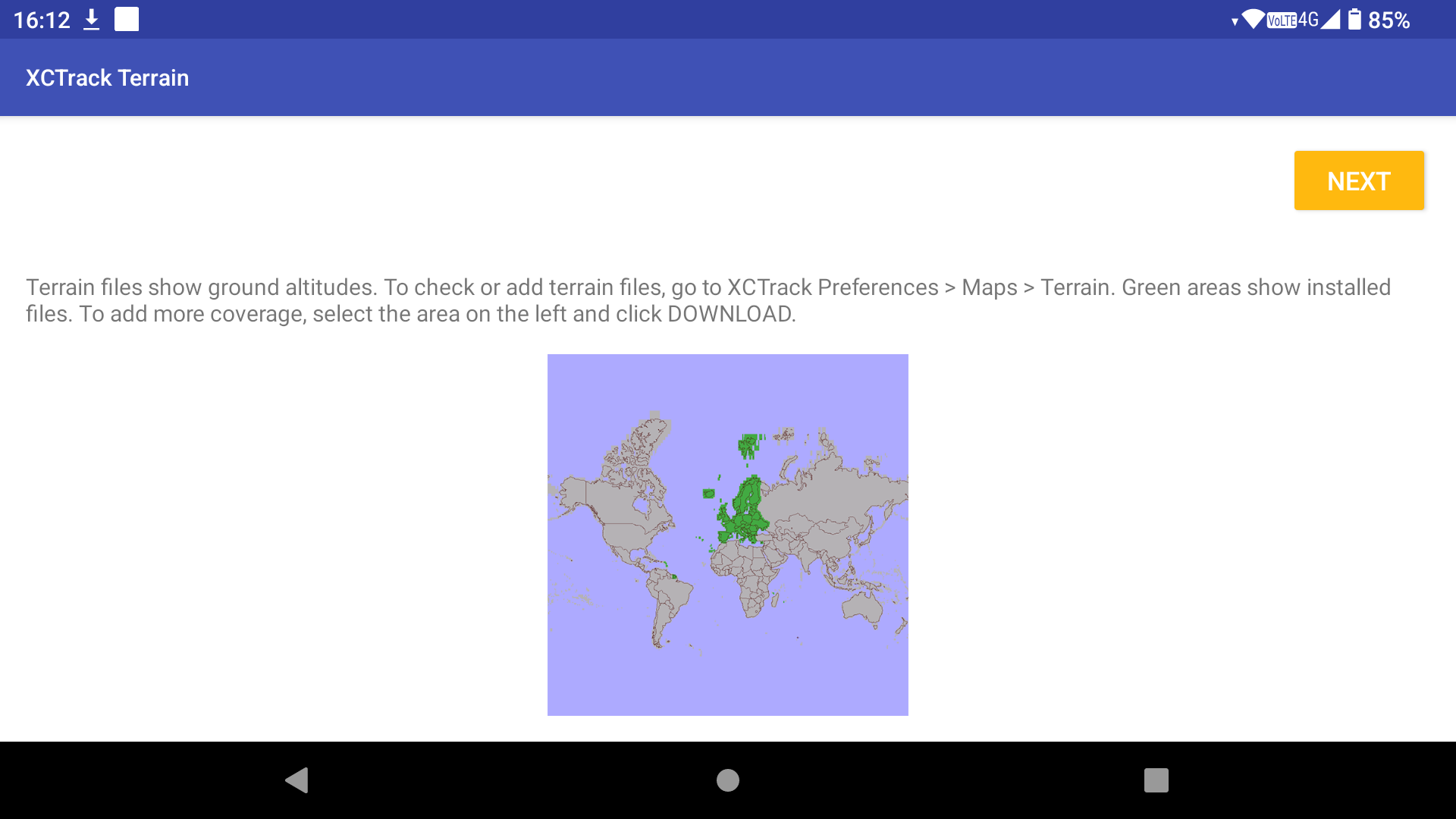The width and height of the screenshot is (1456, 819).
Task: Tap the 16:12 clock in the status bar
Action: [42, 20]
